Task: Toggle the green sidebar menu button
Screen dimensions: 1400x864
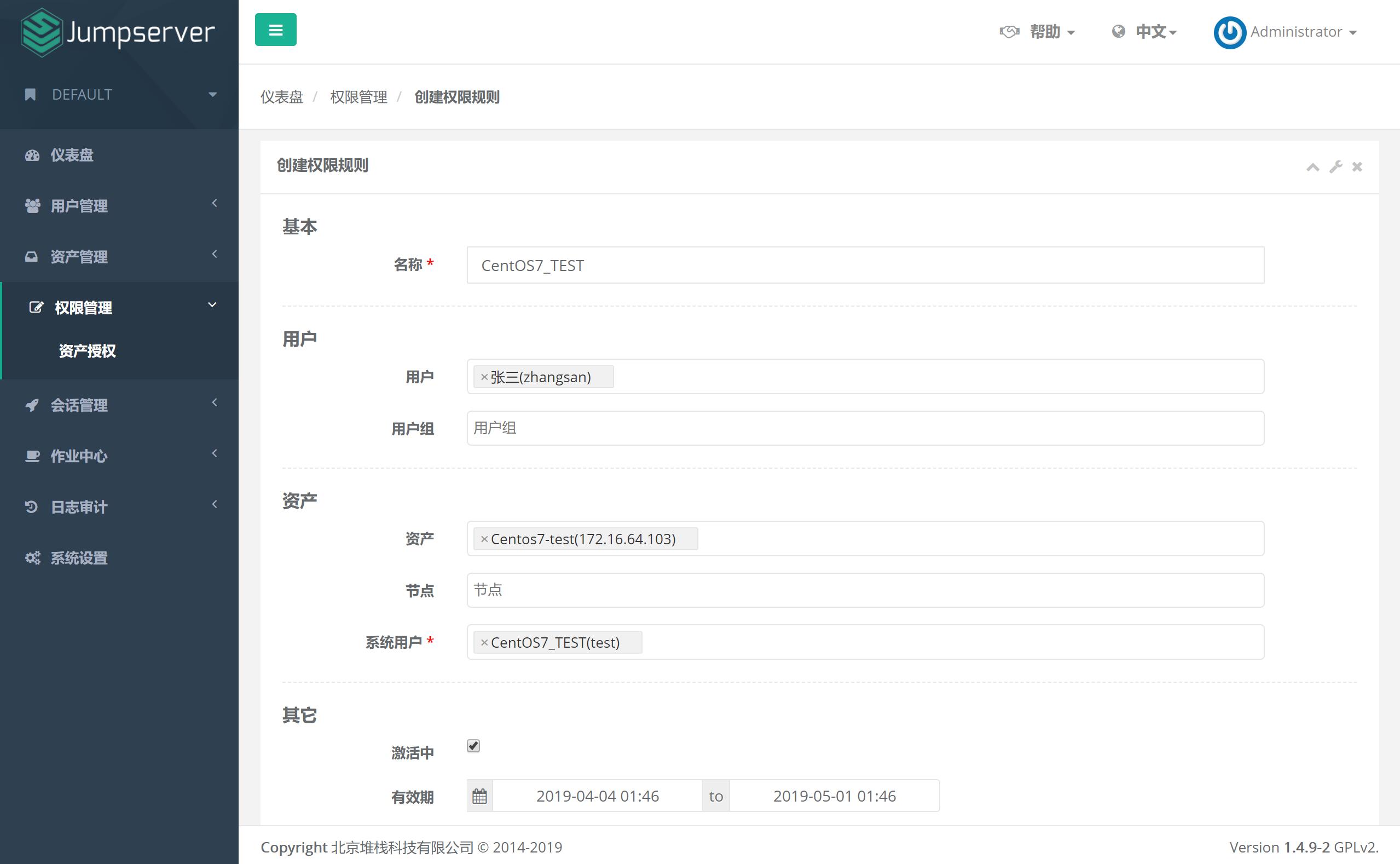Action: [275, 30]
